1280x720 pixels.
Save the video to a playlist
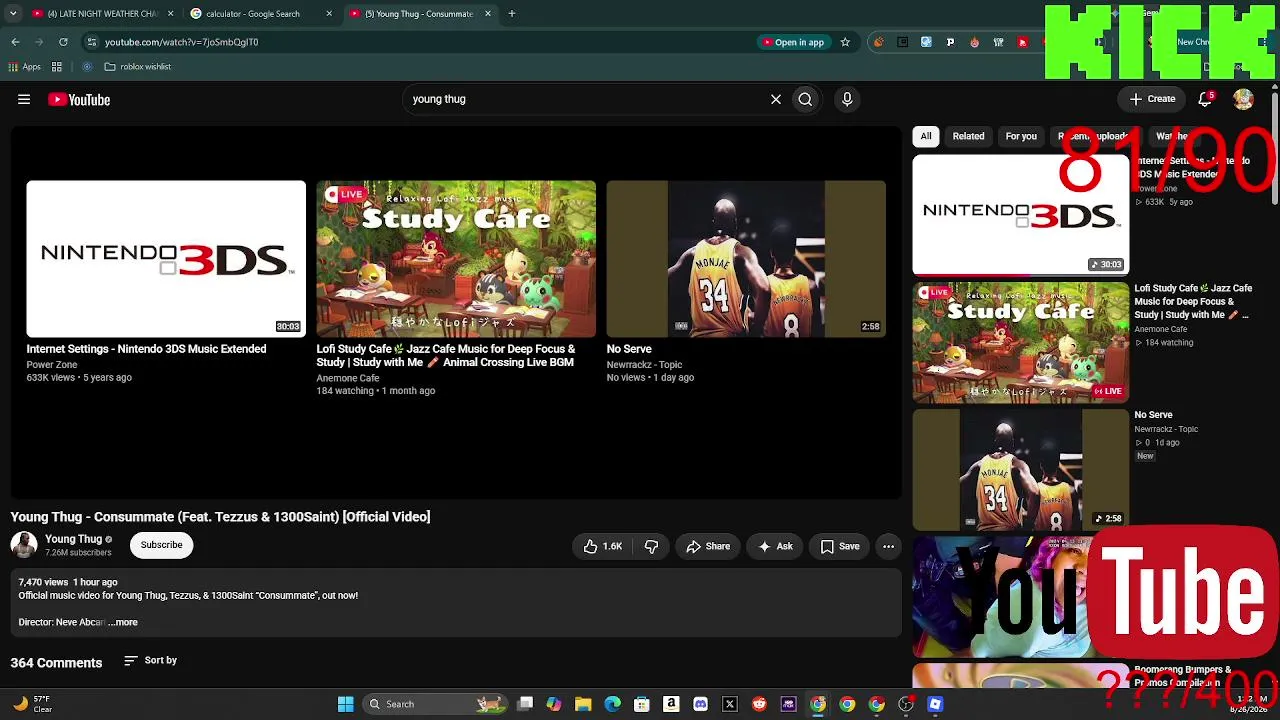[x=840, y=546]
